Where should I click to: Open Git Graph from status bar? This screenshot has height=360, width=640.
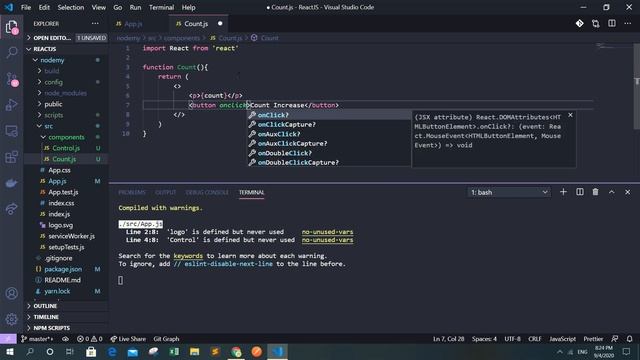tap(166, 339)
